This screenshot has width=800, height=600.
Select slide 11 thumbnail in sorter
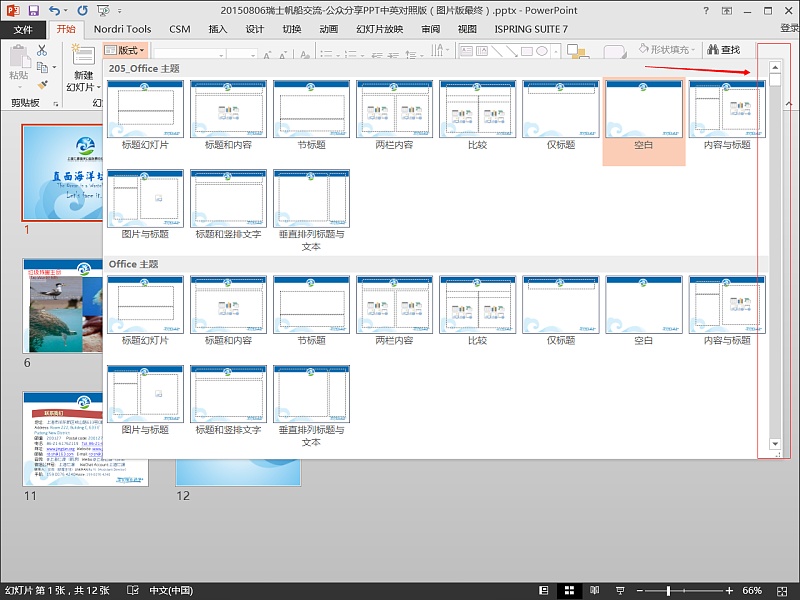pos(86,439)
